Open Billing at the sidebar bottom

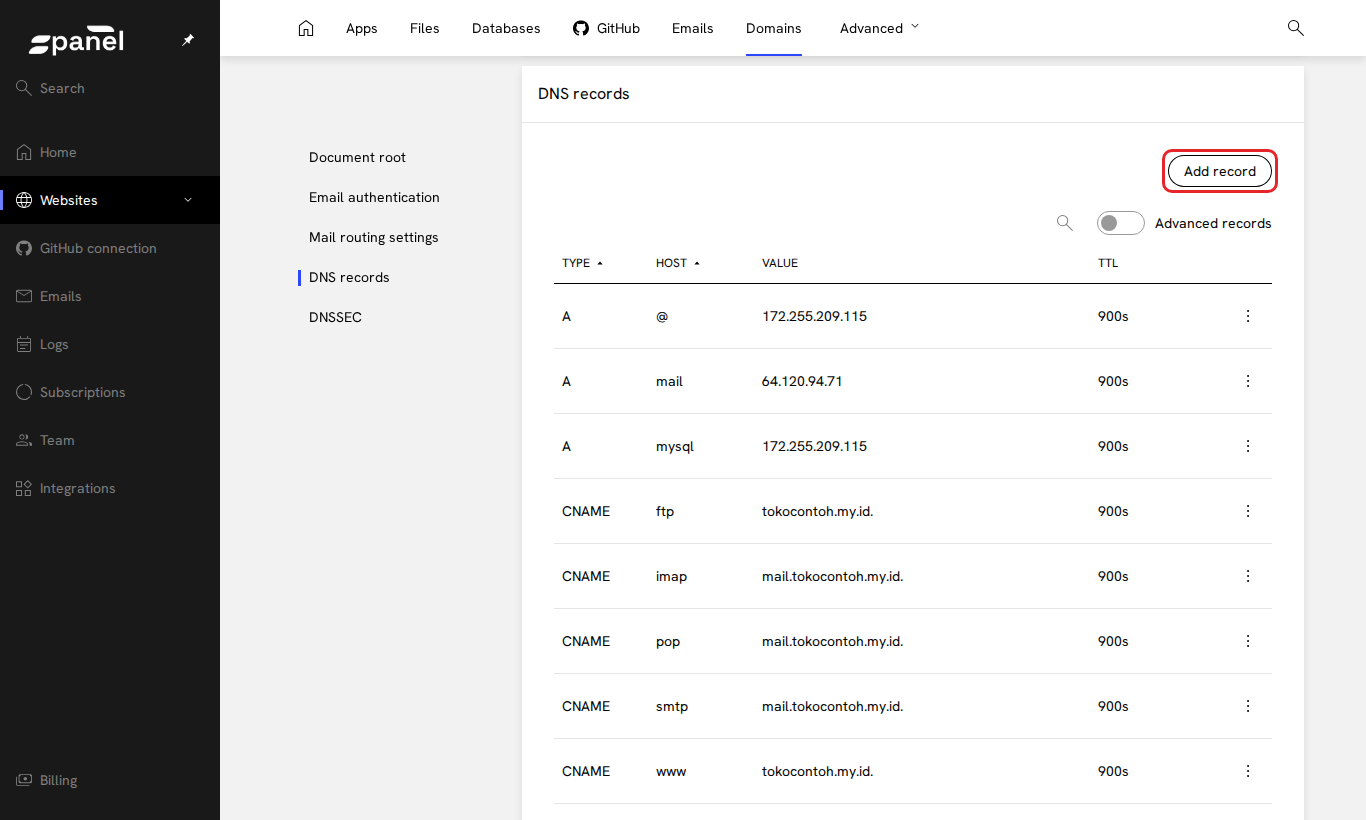110,780
